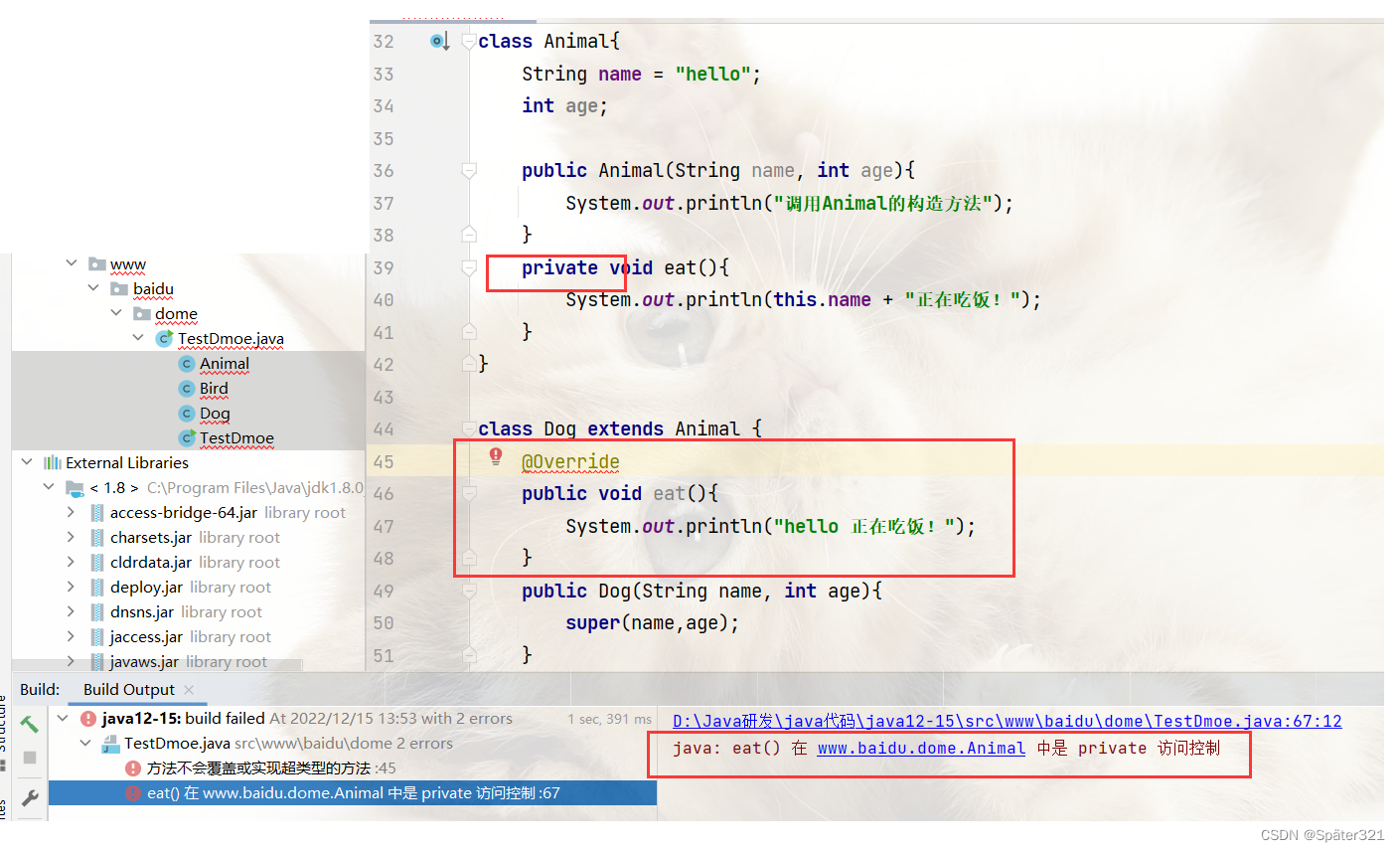Expand the cldrdata.jar library node
Viewport: 1400px width, 852px height.
point(71,562)
